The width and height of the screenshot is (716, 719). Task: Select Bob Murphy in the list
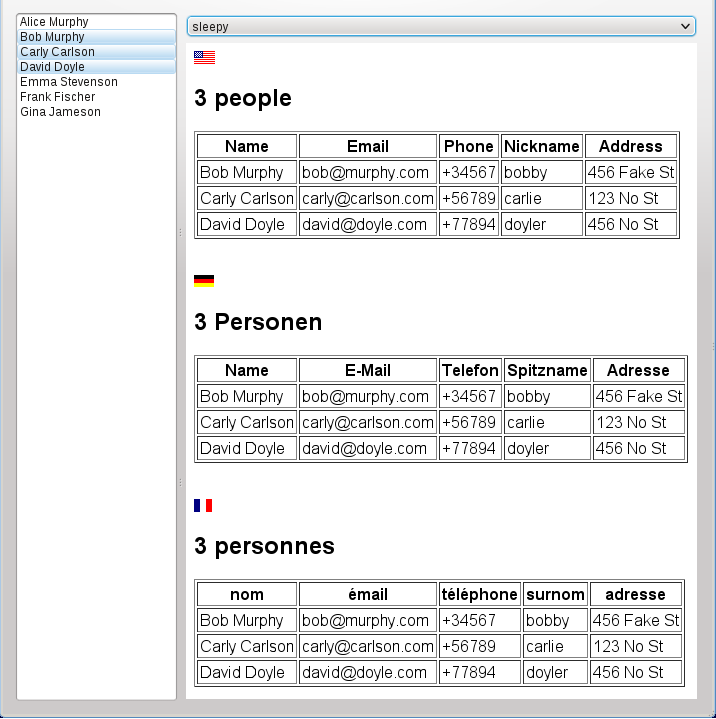(52, 37)
